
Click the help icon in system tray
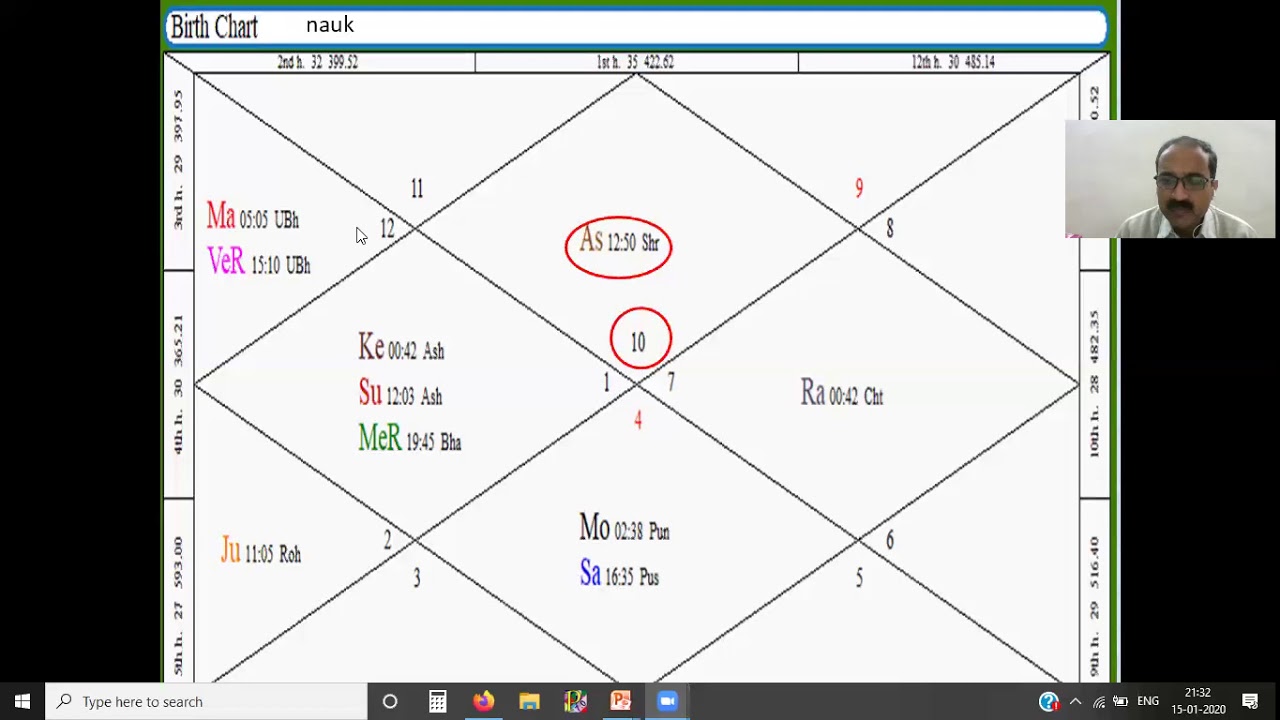(x=1048, y=701)
